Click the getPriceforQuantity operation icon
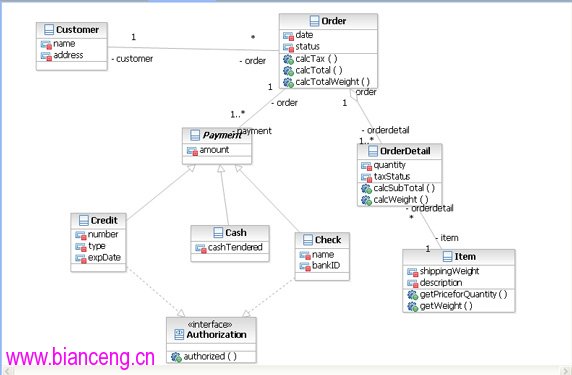This screenshot has width=572, height=375. [413, 295]
